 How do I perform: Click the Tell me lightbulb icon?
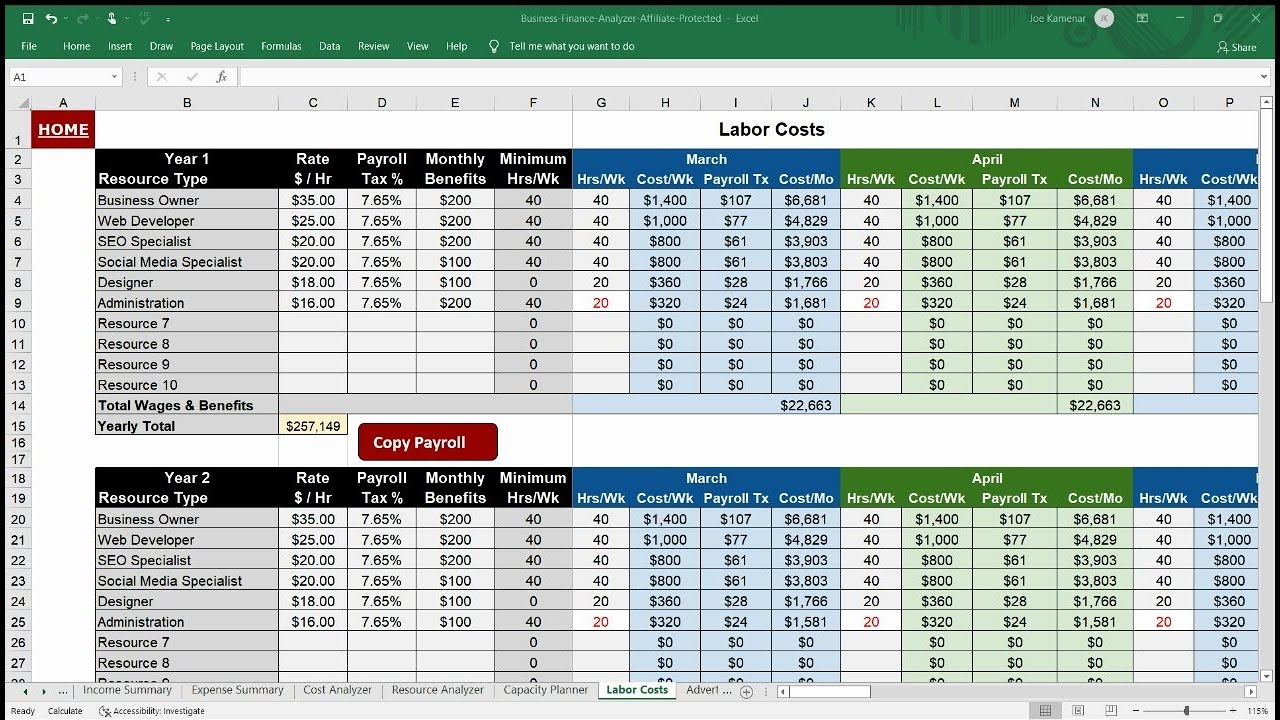(493, 46)
